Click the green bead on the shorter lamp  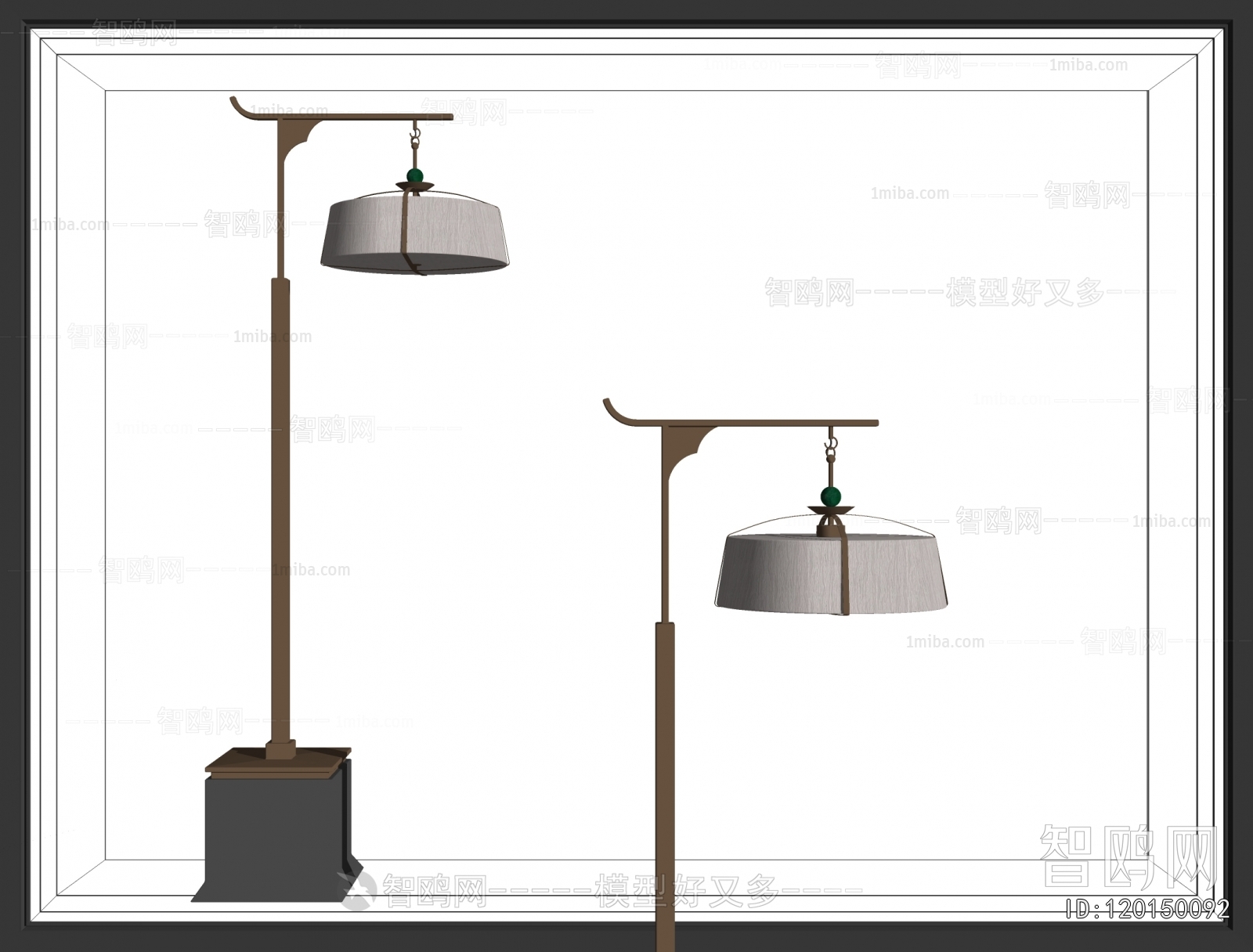tap(831, 496)
